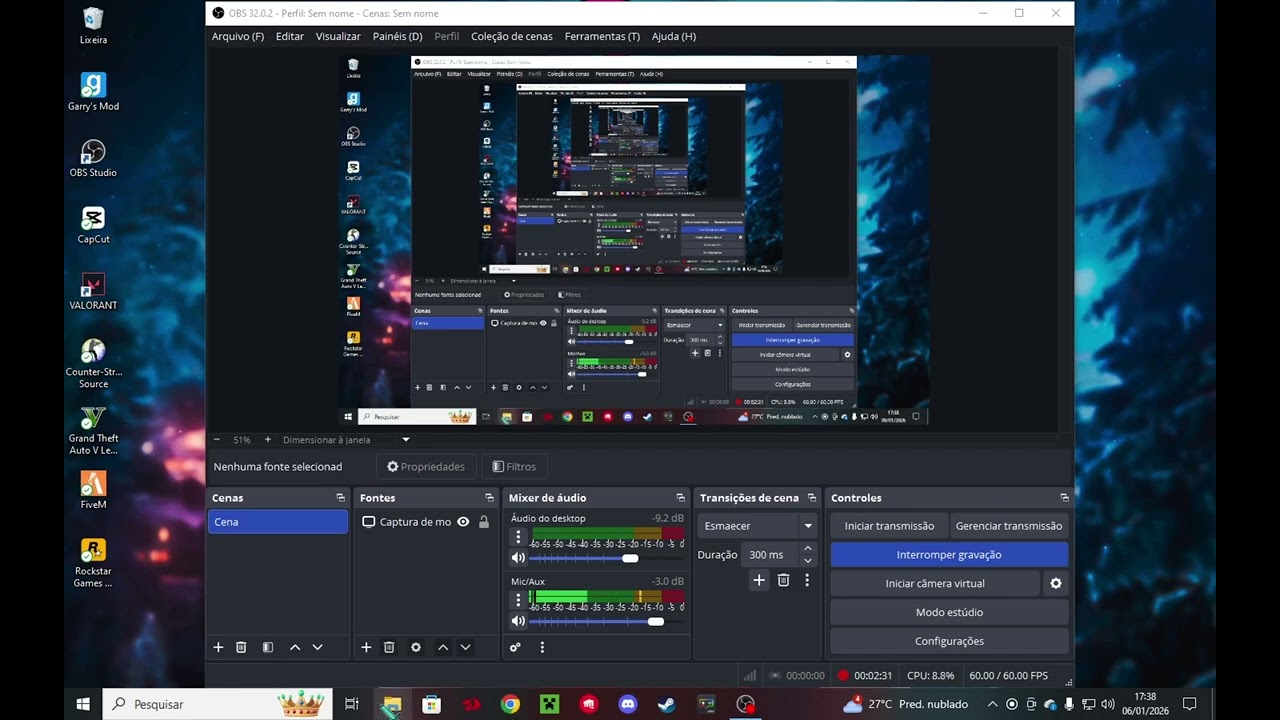This screenshot has width=1280, height=720.
Task: Select Captura de mo source row
Action: click(426, 522)
